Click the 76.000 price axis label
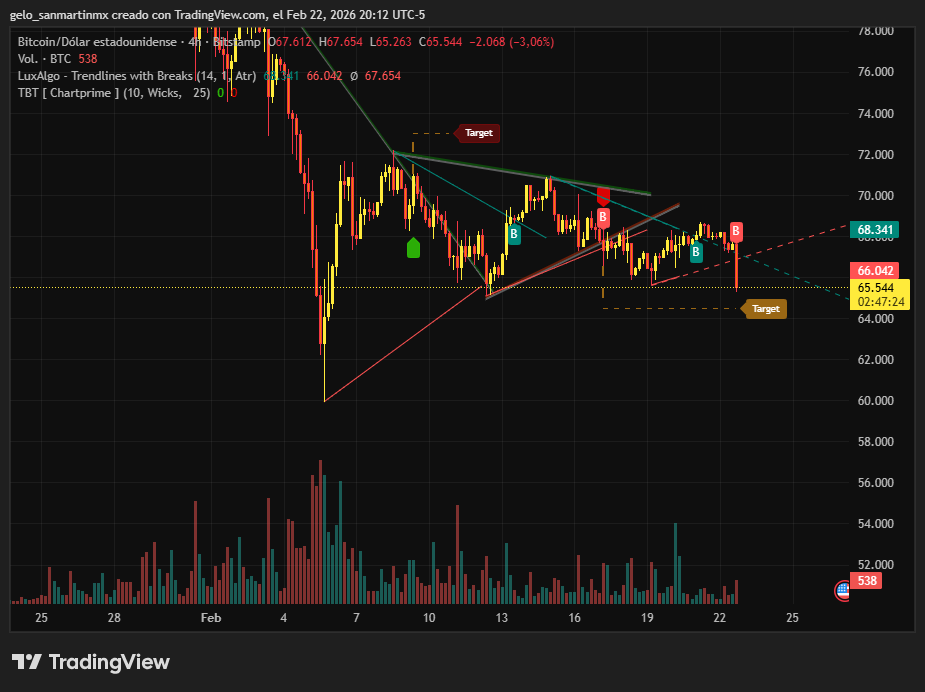The width and height of the screenshot is (925, 692). [875, 71]
